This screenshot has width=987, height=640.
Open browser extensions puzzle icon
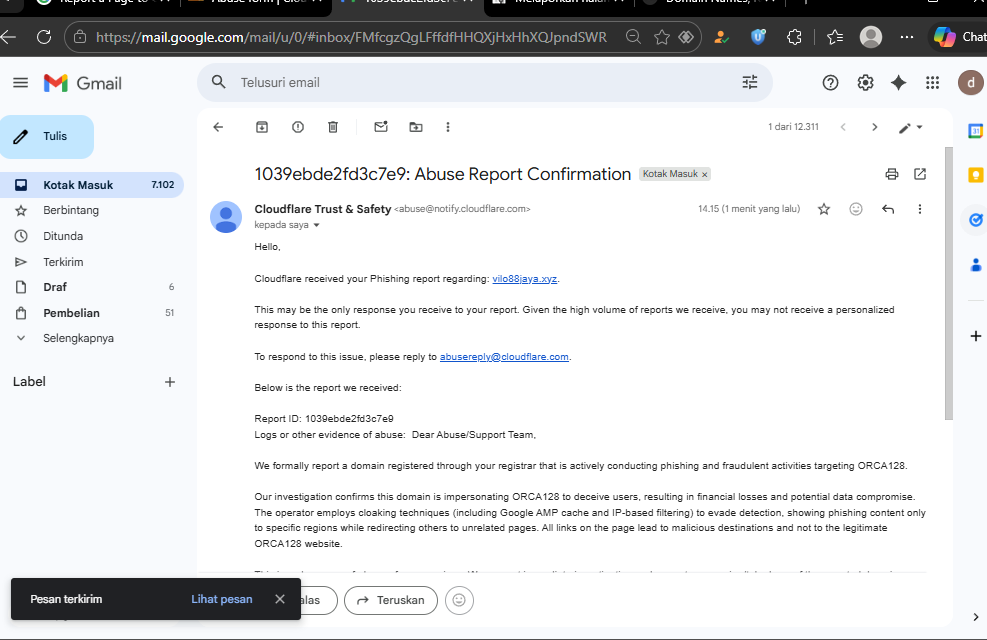(794, 37)
